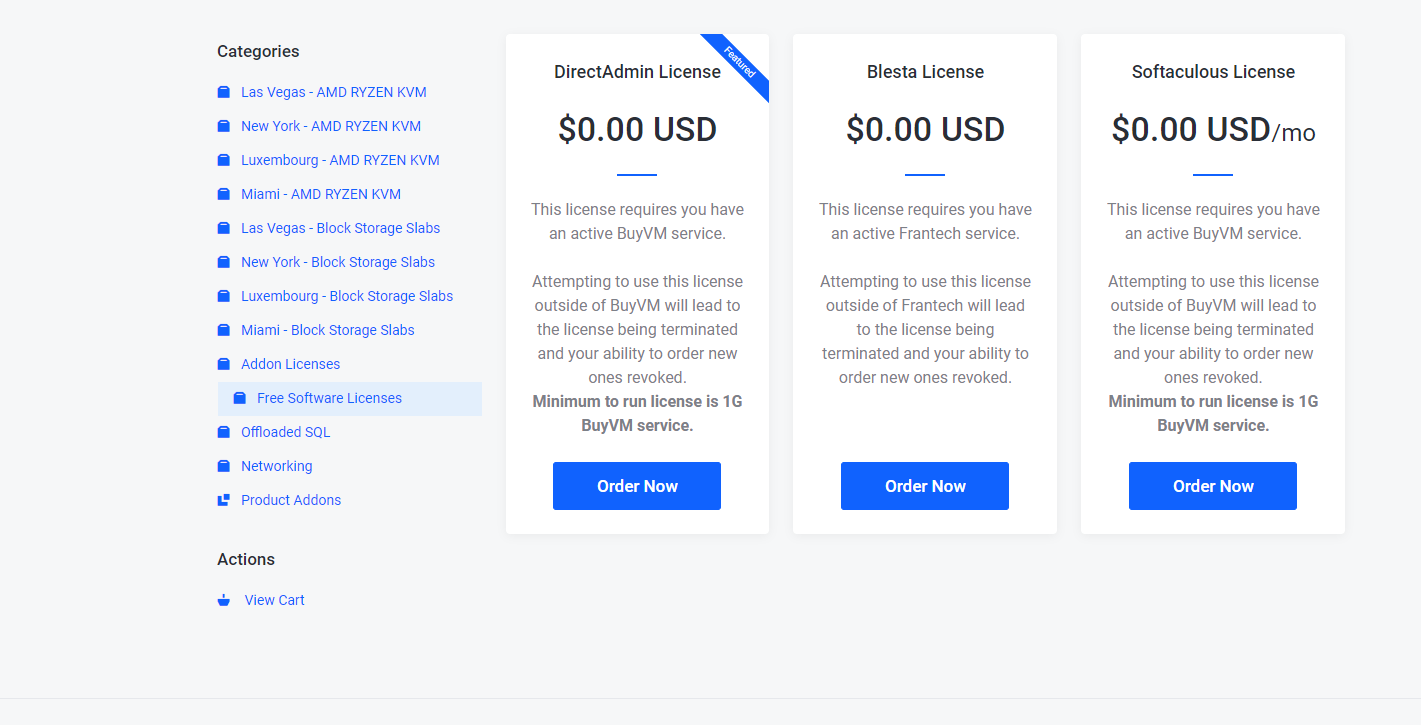
Task: Click the box icon beside Las Vegas - AMD RYZEN KVM
Action: 224,92
